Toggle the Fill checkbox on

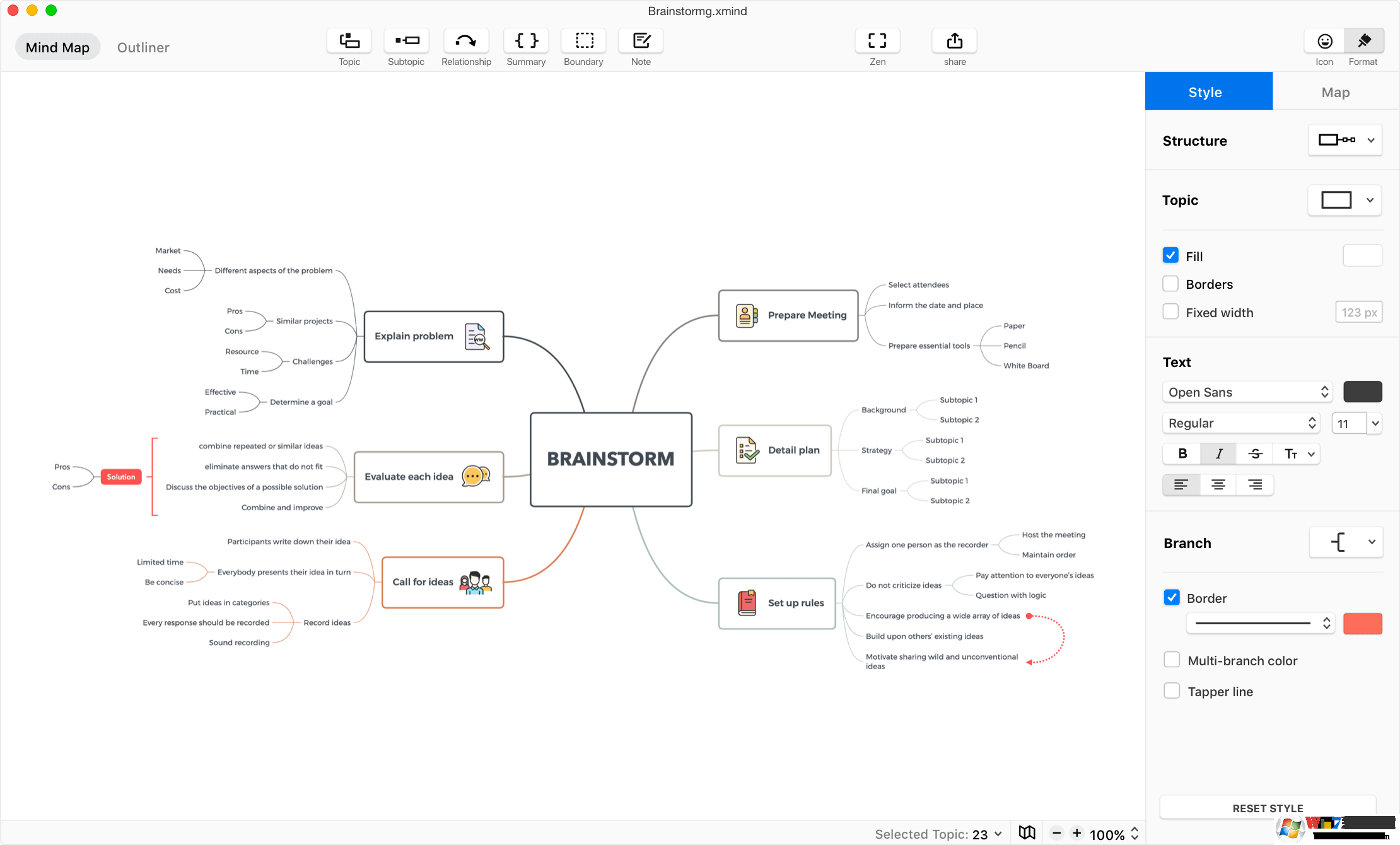coord(1170,256)
